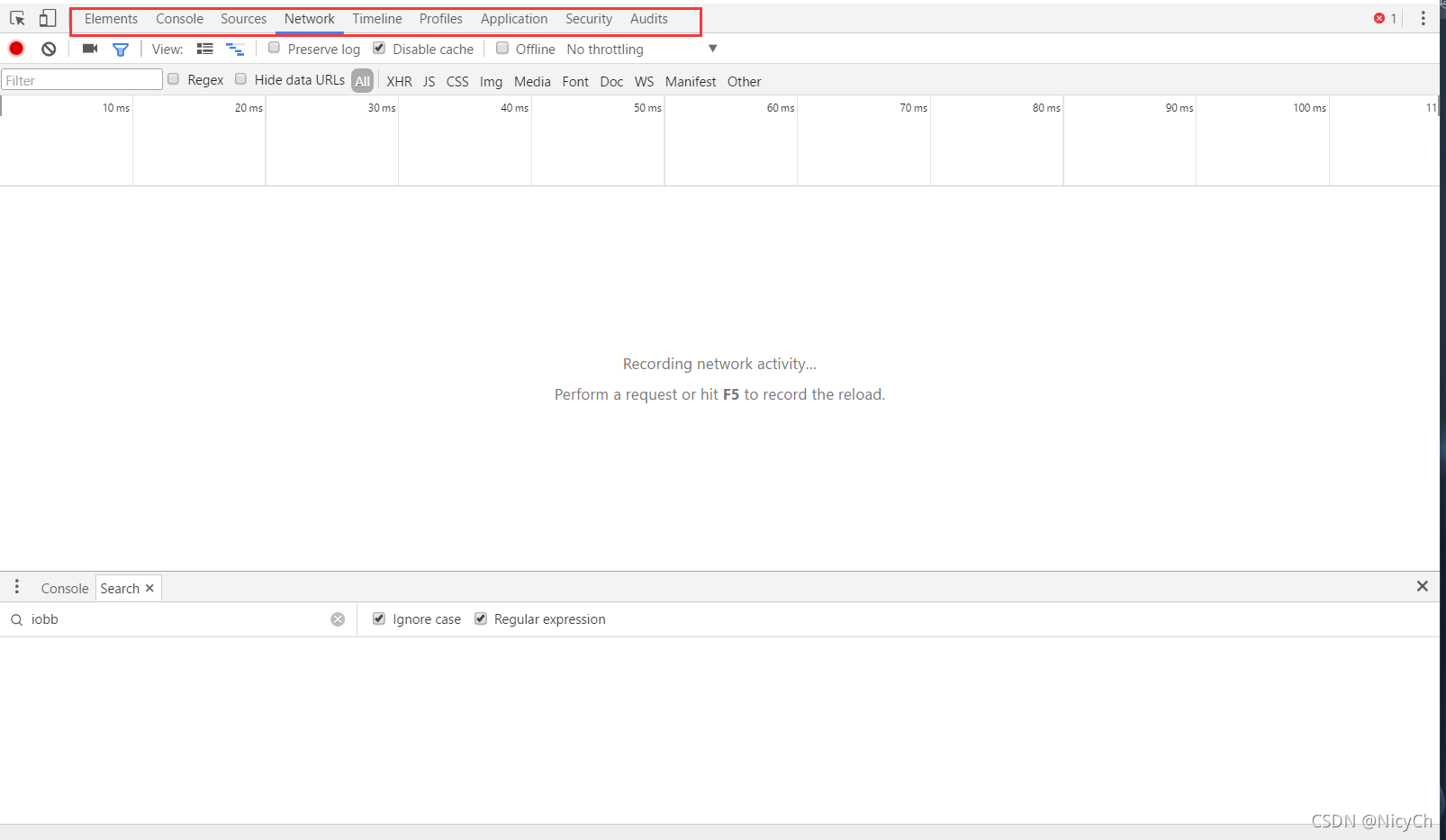Screen dimensions: 1446x840
Task: Toggle the filter funnel icon
Action: [121, 50]
